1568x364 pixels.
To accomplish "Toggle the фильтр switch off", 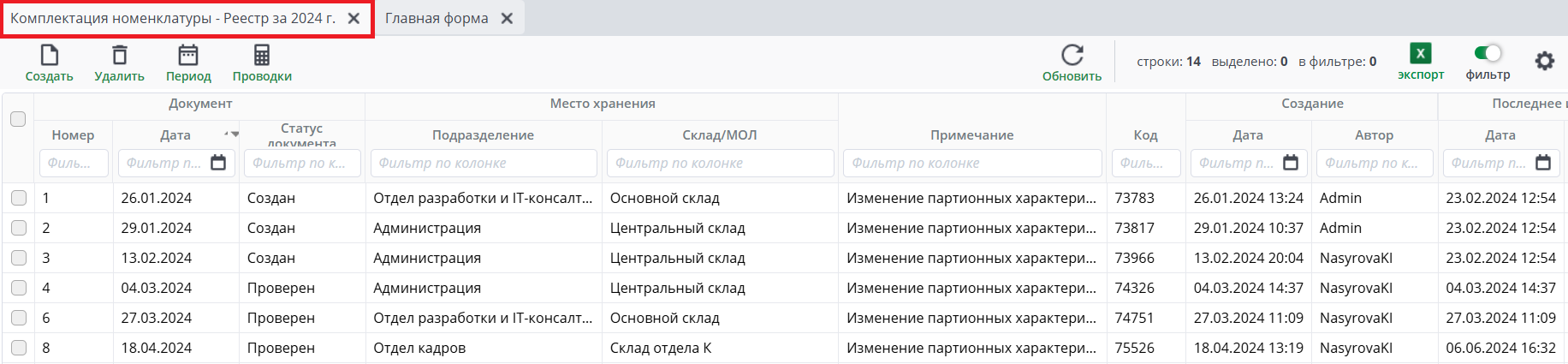I will pos(1488,53).
